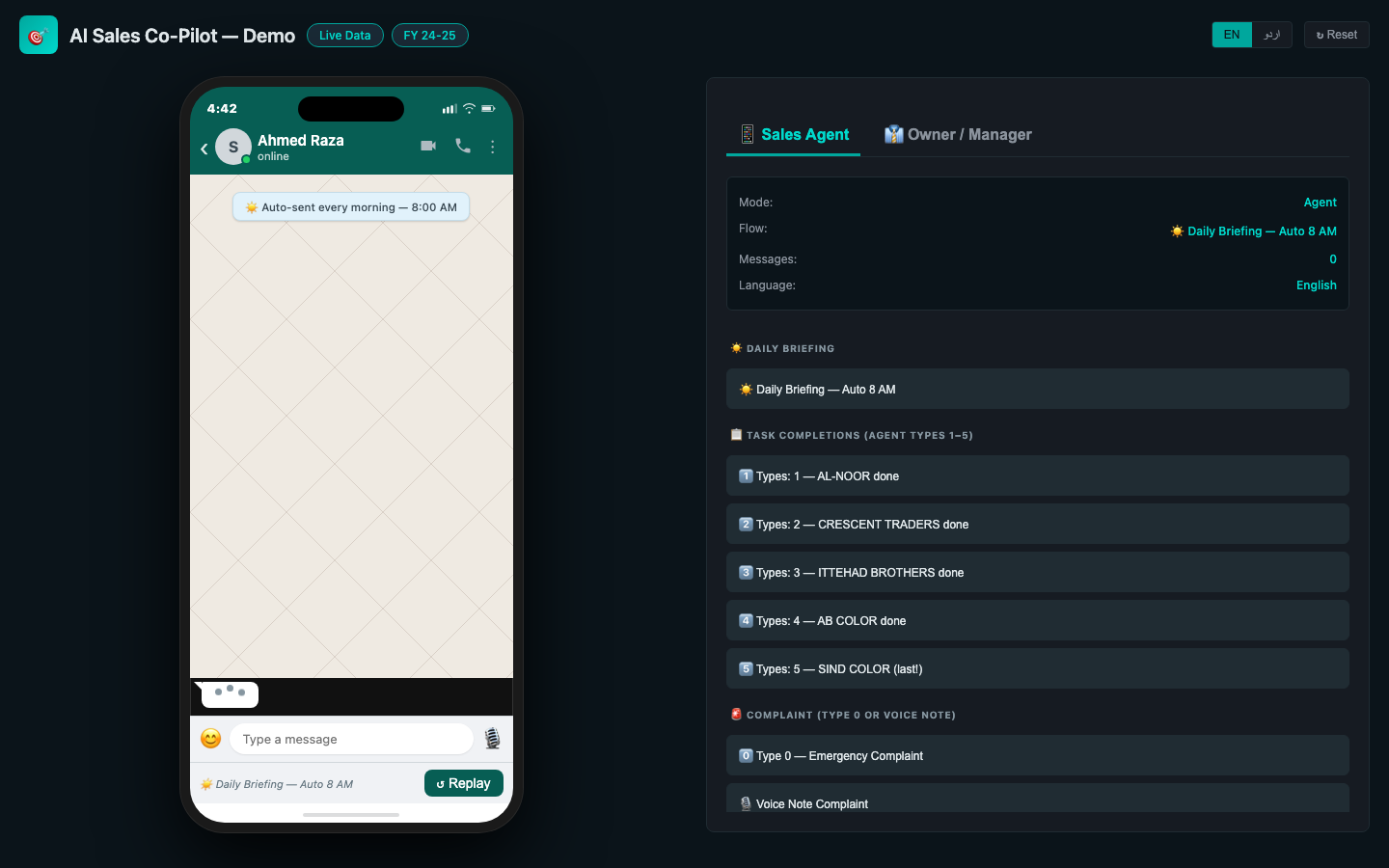Select Types: 5 — SIND COLOR (last!)

pos(1038,668)
